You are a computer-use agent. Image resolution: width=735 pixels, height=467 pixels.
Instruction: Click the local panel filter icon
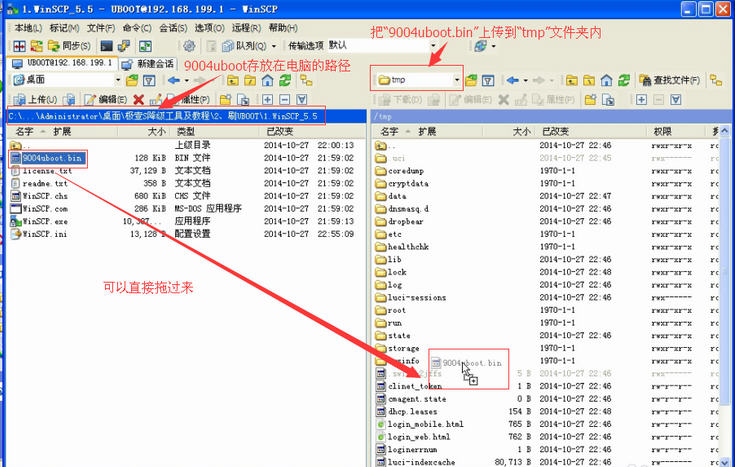point(149,81)
